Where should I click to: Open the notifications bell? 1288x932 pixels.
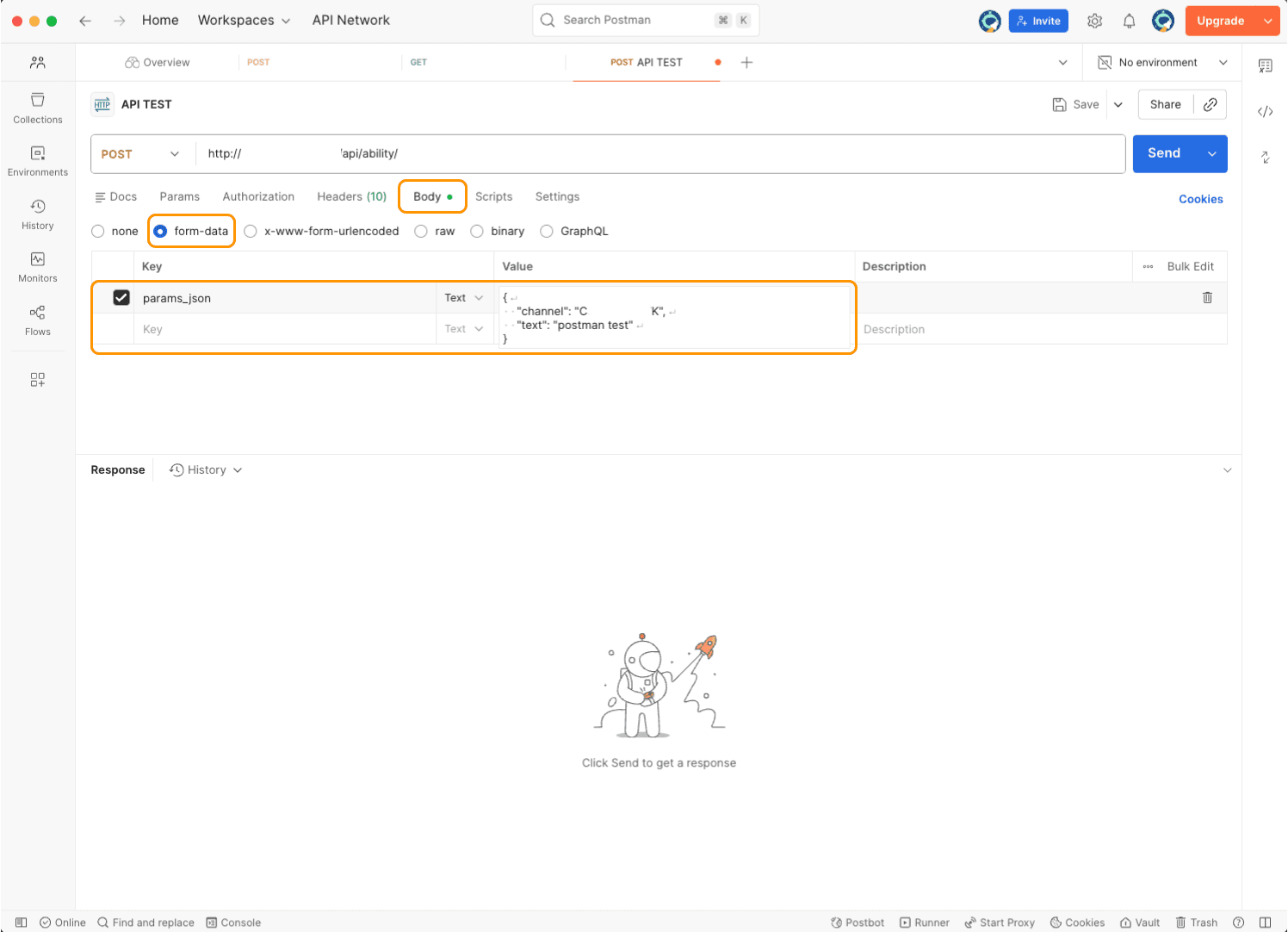[1129, 21]
